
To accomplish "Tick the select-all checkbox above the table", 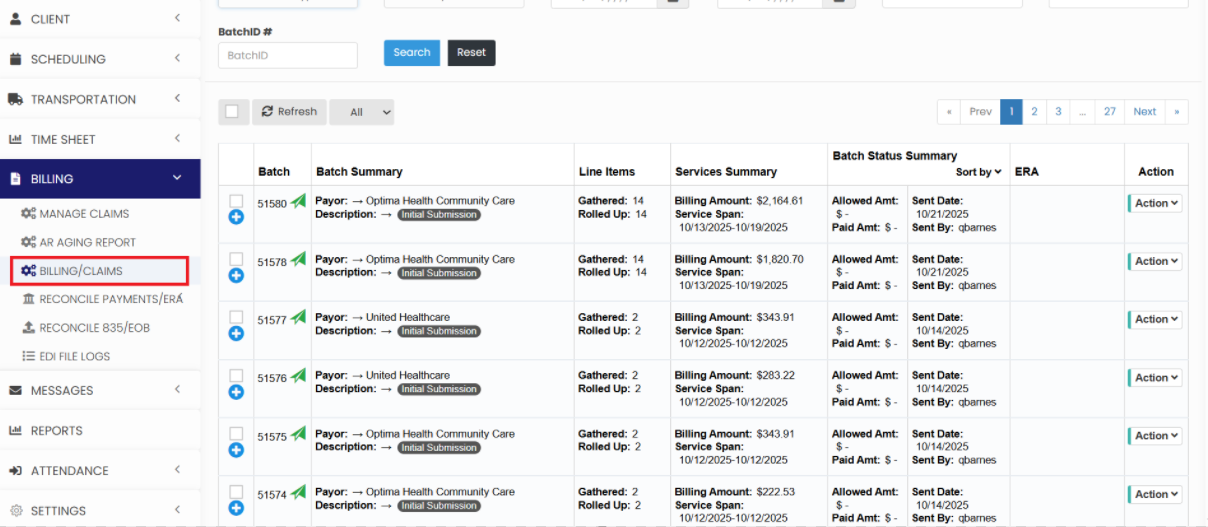I will 232,112.
